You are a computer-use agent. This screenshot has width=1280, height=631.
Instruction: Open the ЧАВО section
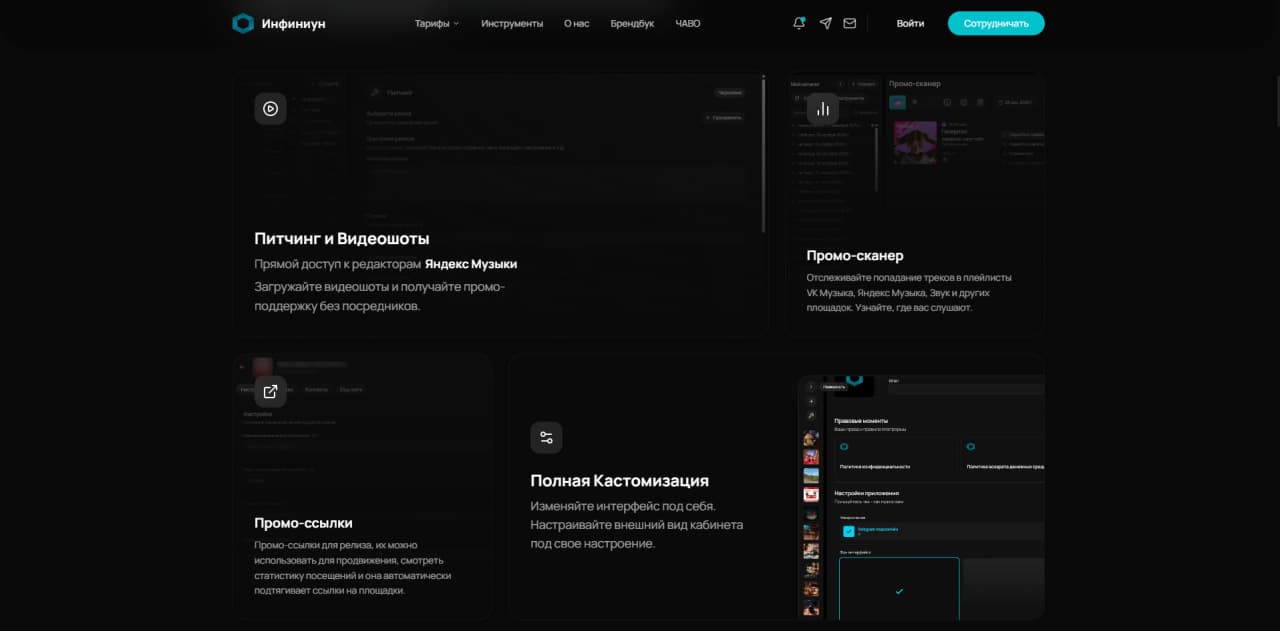pos(688,23)
